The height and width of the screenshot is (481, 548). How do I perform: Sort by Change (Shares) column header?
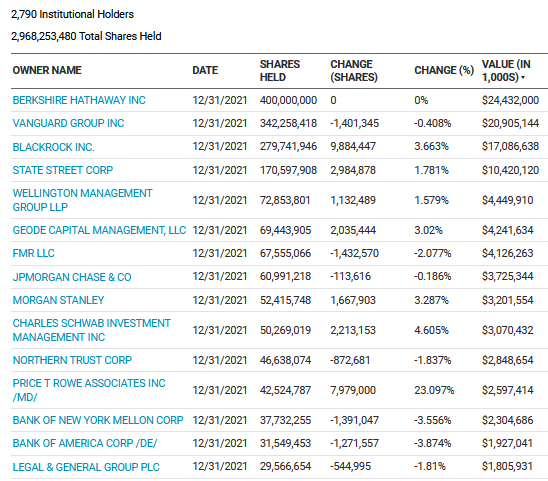pos(354,71)
